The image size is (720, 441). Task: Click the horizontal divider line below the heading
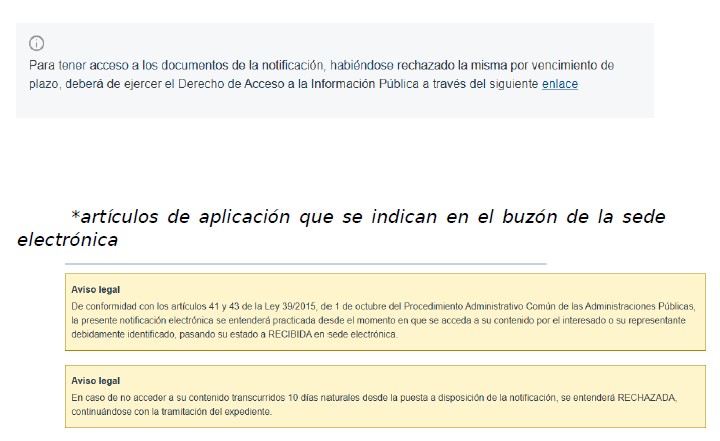pyautogui.click(x=305, y=264)
